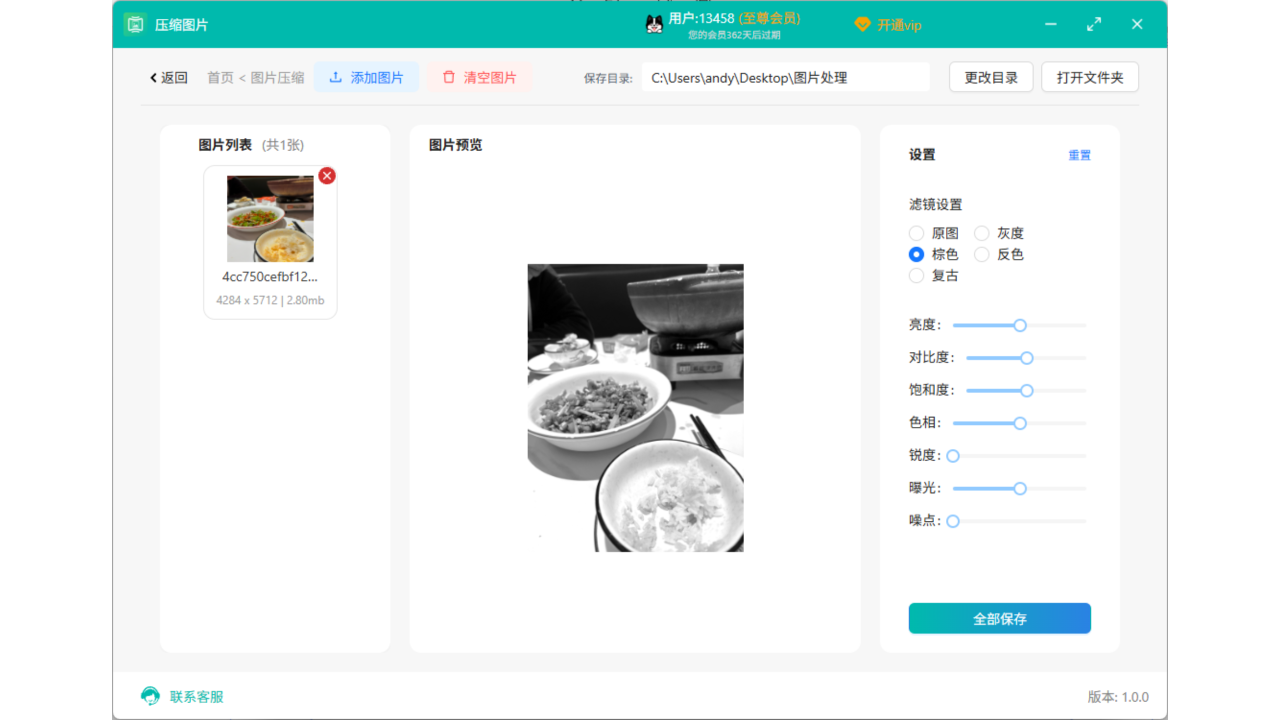Image resolution: width=1280 pixels, height=720 pixels.
Task: Remove the image using the red X badge
Action: tap(326, 175)
